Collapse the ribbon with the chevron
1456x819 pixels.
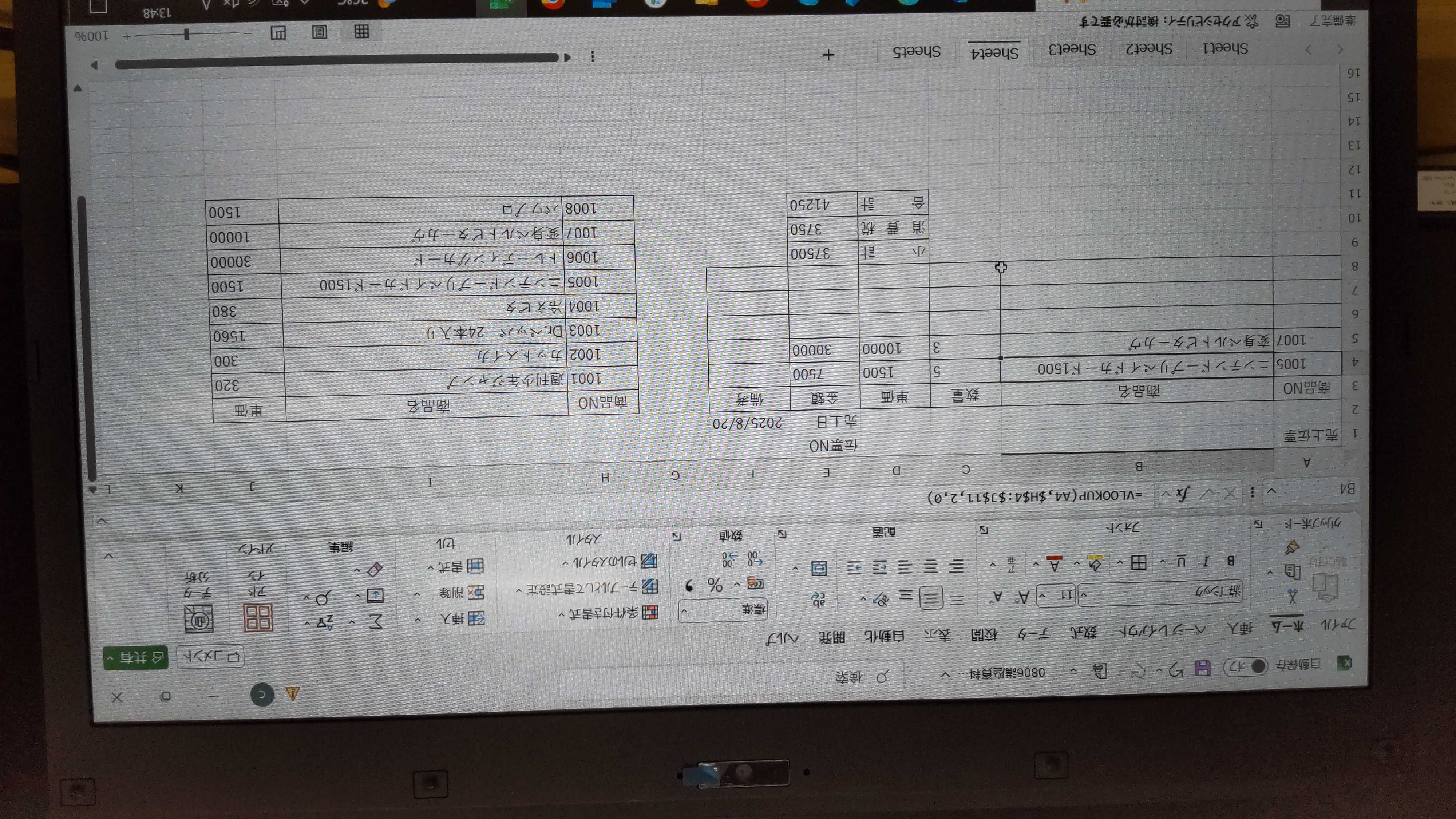pyautogui.click(x=109, y=557)
